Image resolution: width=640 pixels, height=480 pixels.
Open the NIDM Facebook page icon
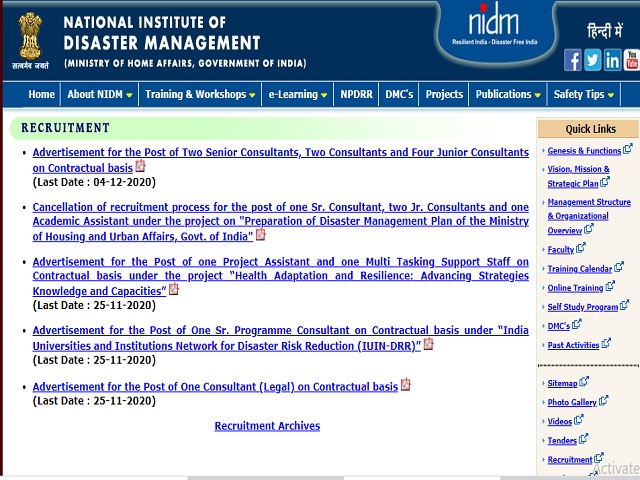pyautogui.click(x=573, y=60)
